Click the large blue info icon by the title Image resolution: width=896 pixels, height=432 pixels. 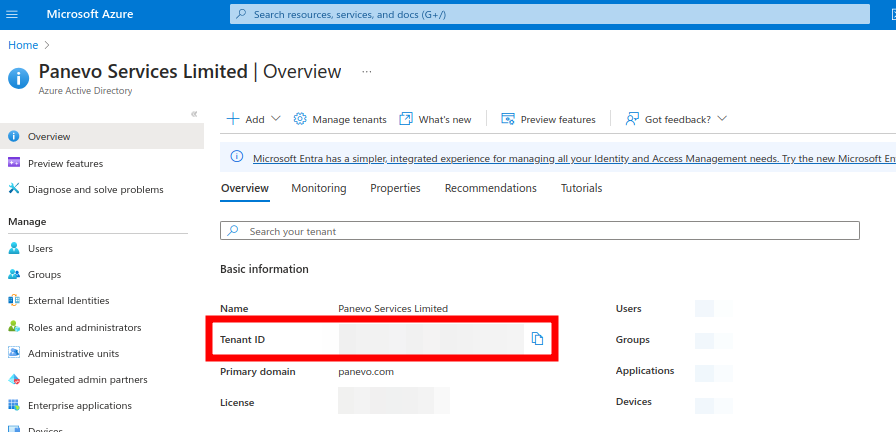click(18, 78)
